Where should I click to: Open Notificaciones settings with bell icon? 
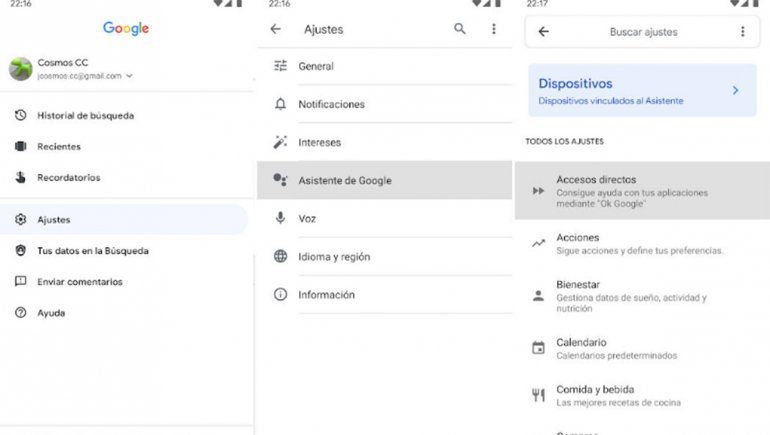(x=331, y=104)
